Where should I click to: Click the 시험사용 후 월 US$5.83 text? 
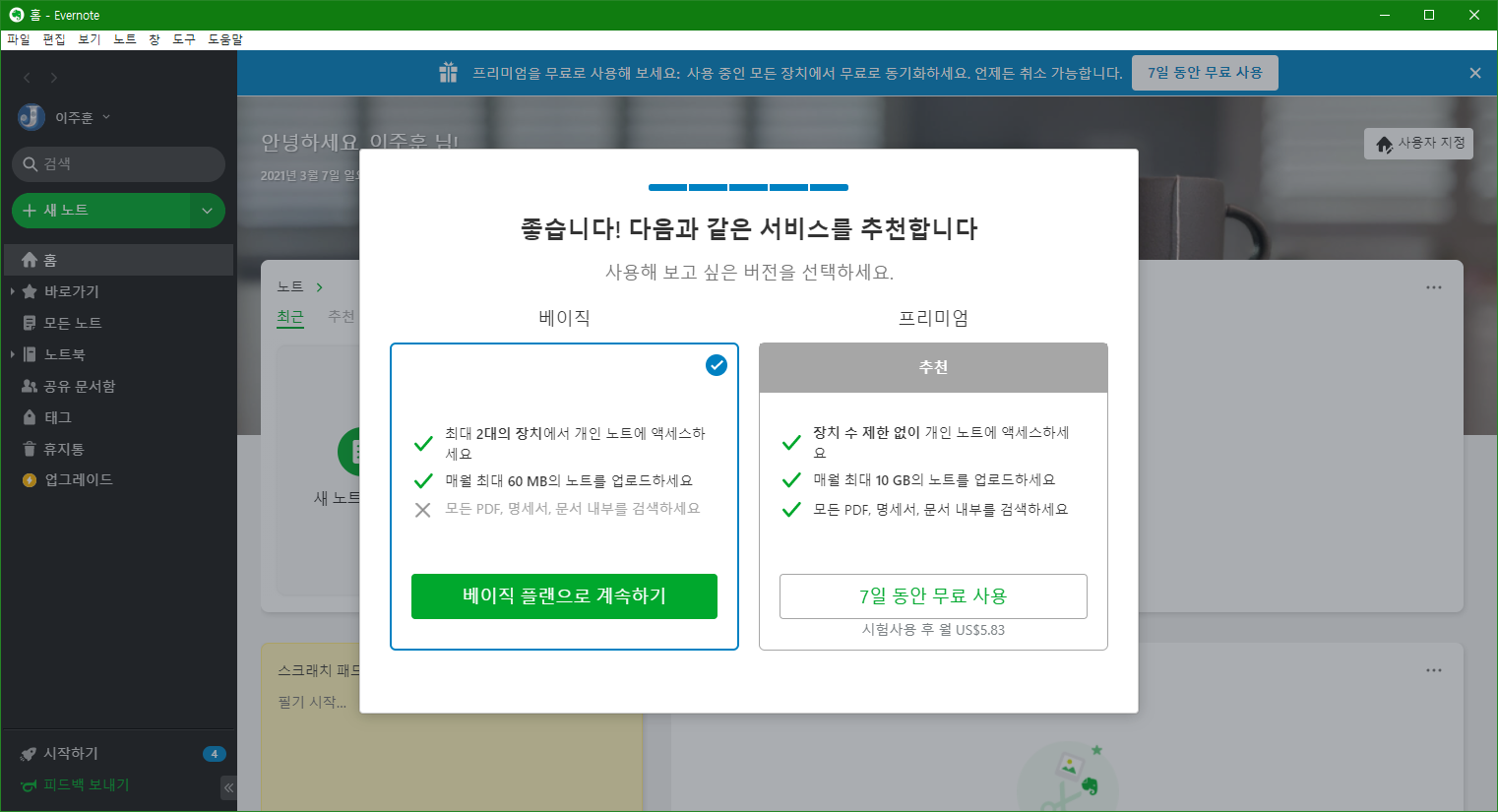[933, 630]
